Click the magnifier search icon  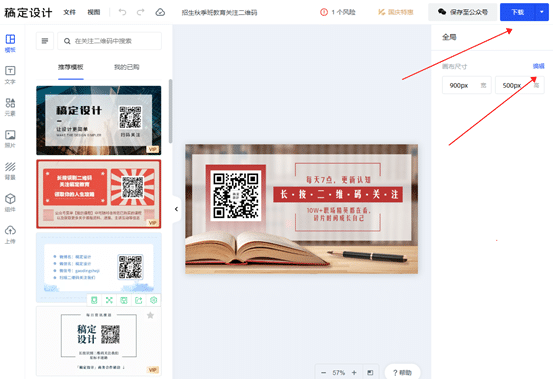click(x=67, y=41)
